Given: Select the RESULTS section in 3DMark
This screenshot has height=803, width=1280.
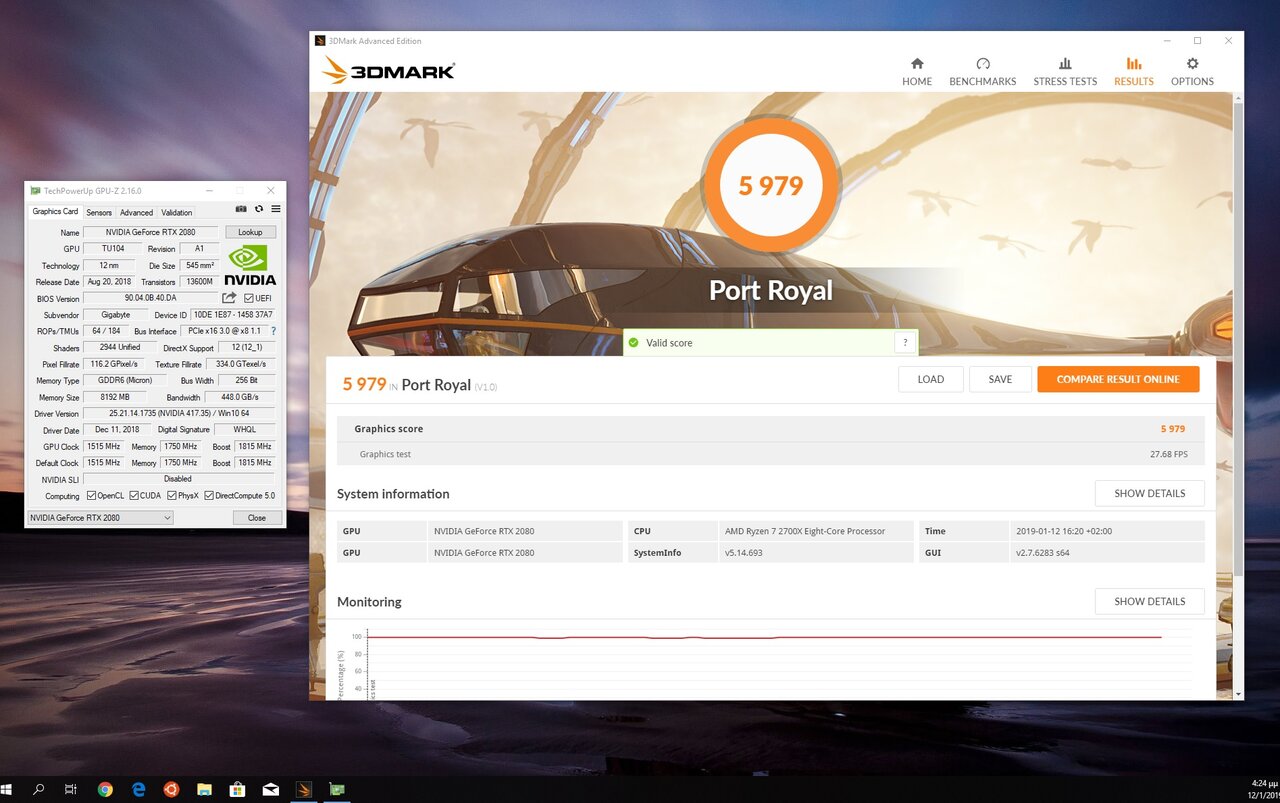Looking at the screenshot, I should click(x=1133, y=72).
